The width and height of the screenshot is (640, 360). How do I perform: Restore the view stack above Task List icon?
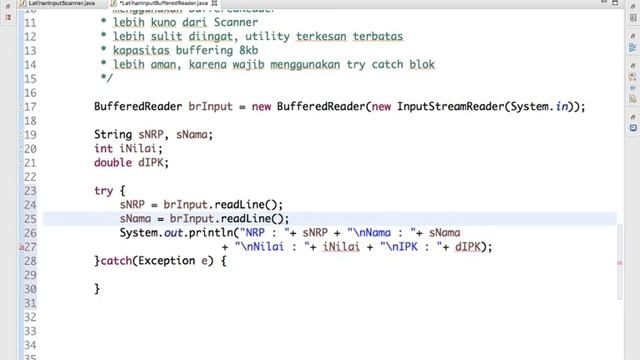[x=633, y=7]
